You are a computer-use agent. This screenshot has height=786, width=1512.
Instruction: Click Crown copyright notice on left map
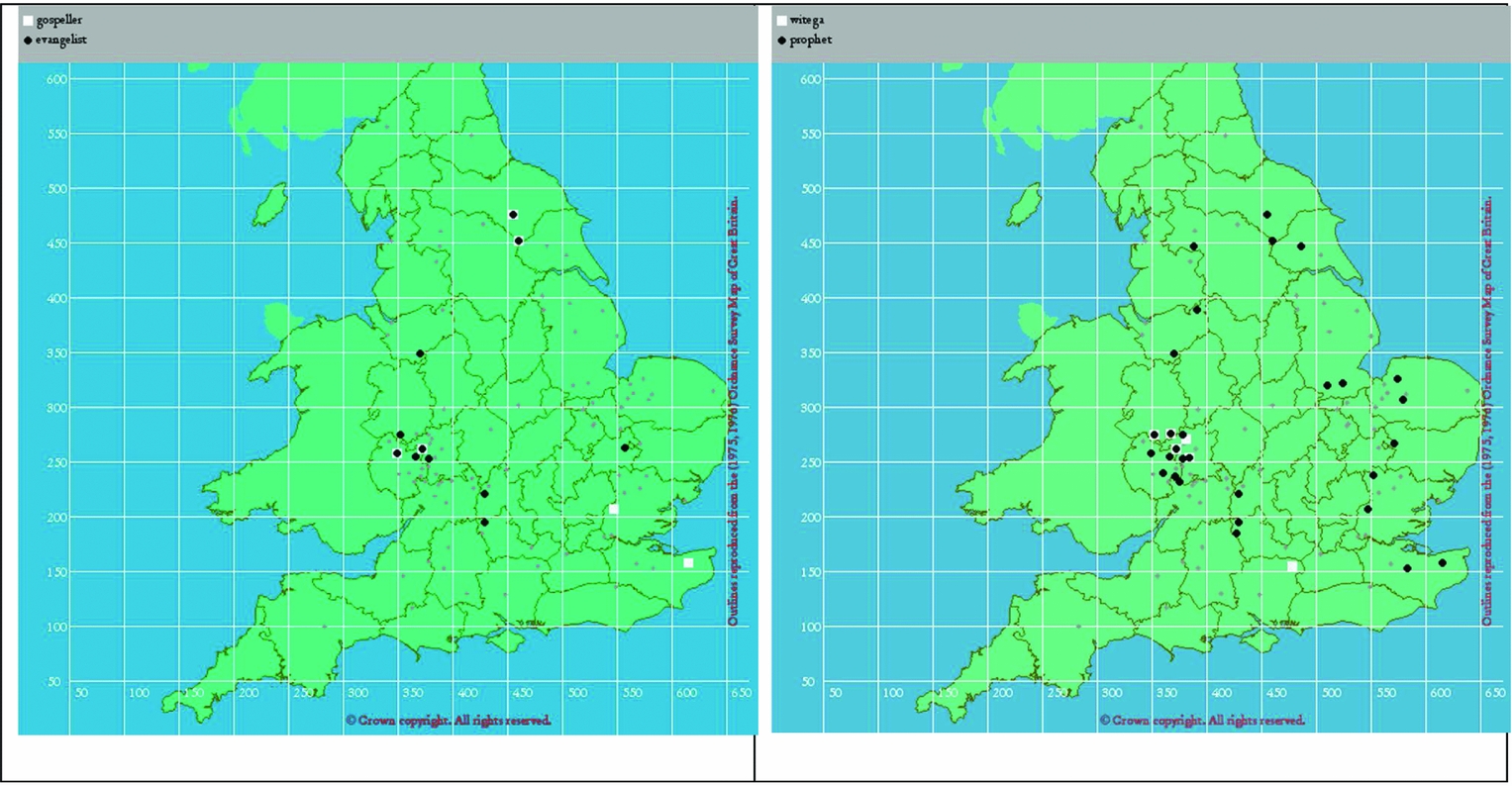449,720
